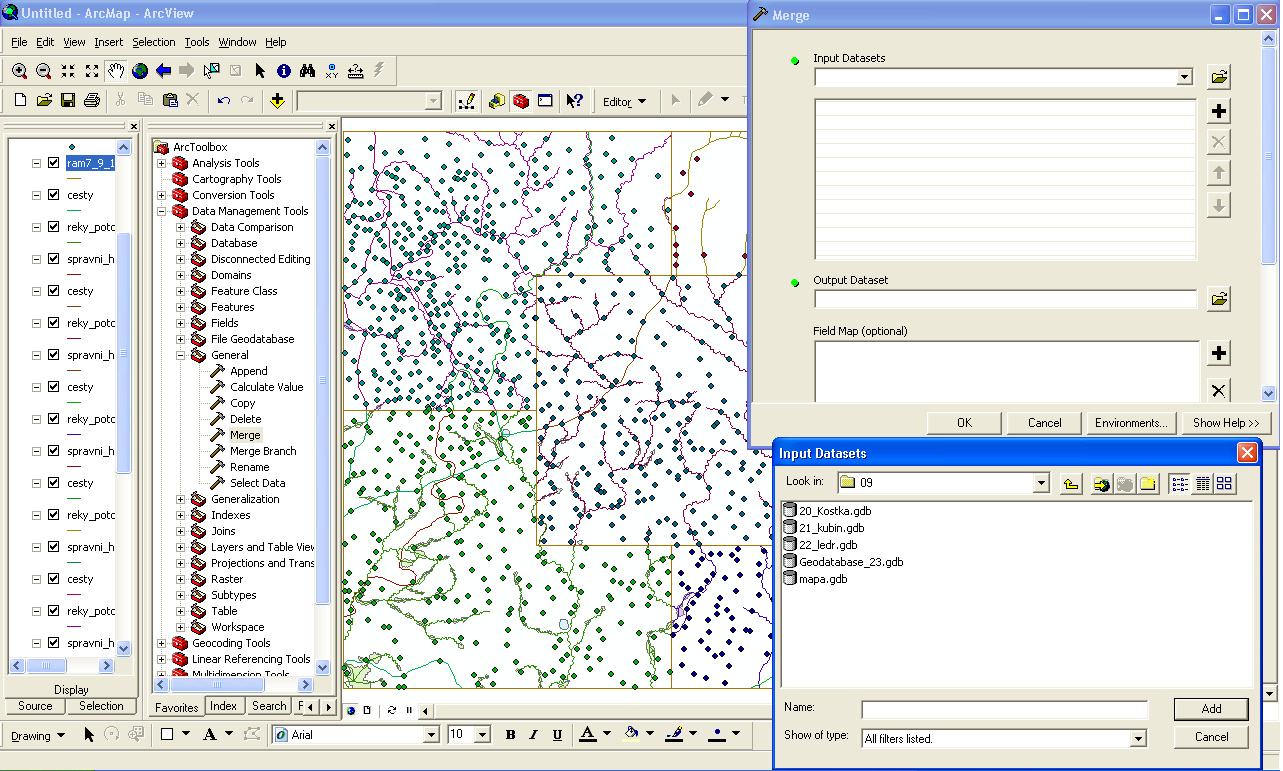This screenshot has height=771, width=1283.
Task: Open the Find binoculars tool
Action: pyautogui.click(x=308, y=71)
